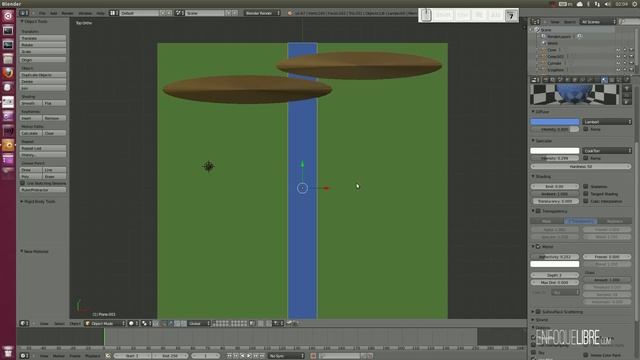Screen dimensions: 640x360
Task: Click the Ruler/Protractor button
Action: pos(43,190)
